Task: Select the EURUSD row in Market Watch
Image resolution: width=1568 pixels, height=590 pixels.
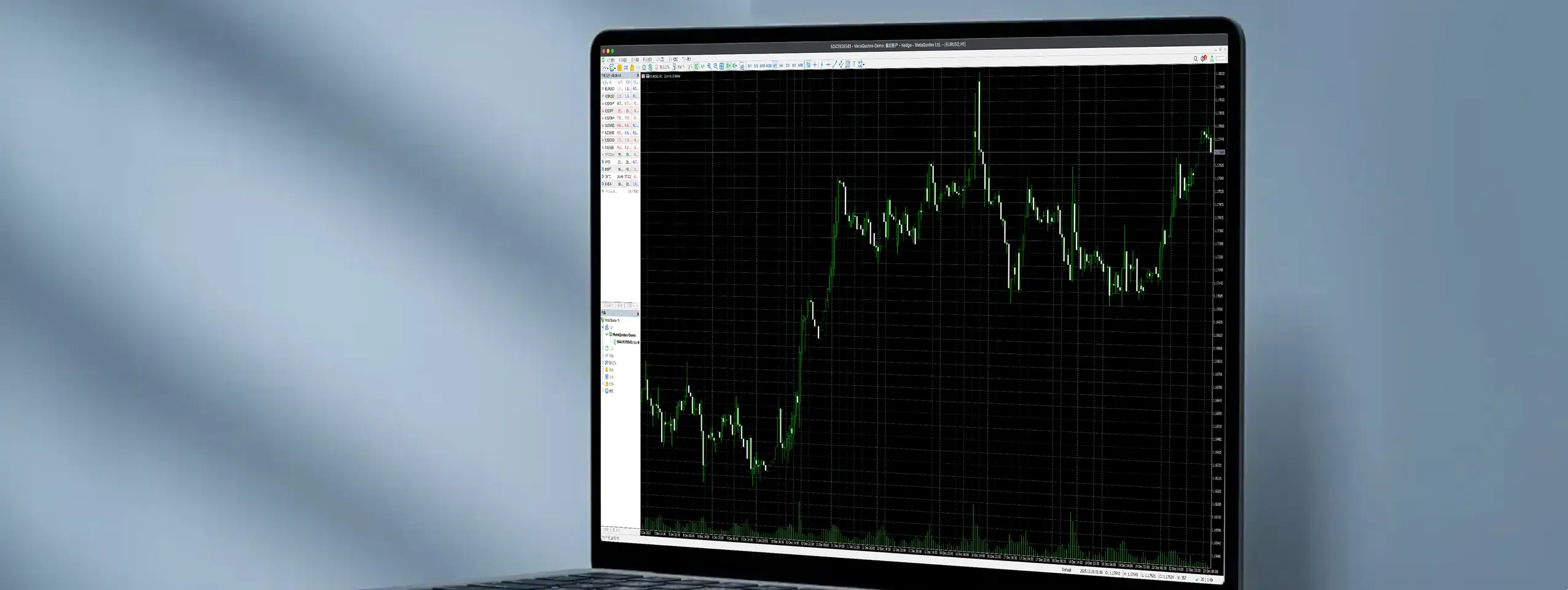Action: (610, 88)
